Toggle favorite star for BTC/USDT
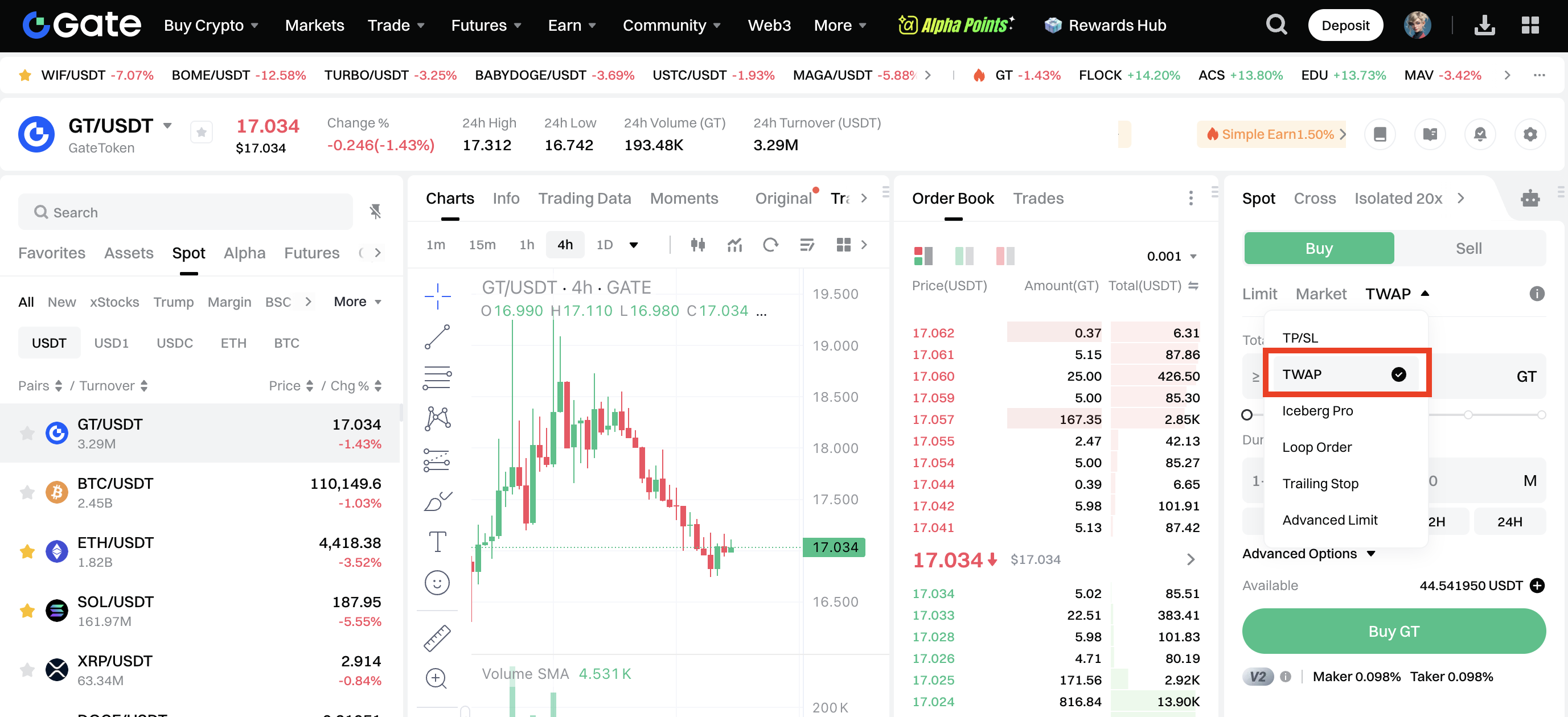The width and height of the screenshot is (1568, 717). tap(27, 492)
